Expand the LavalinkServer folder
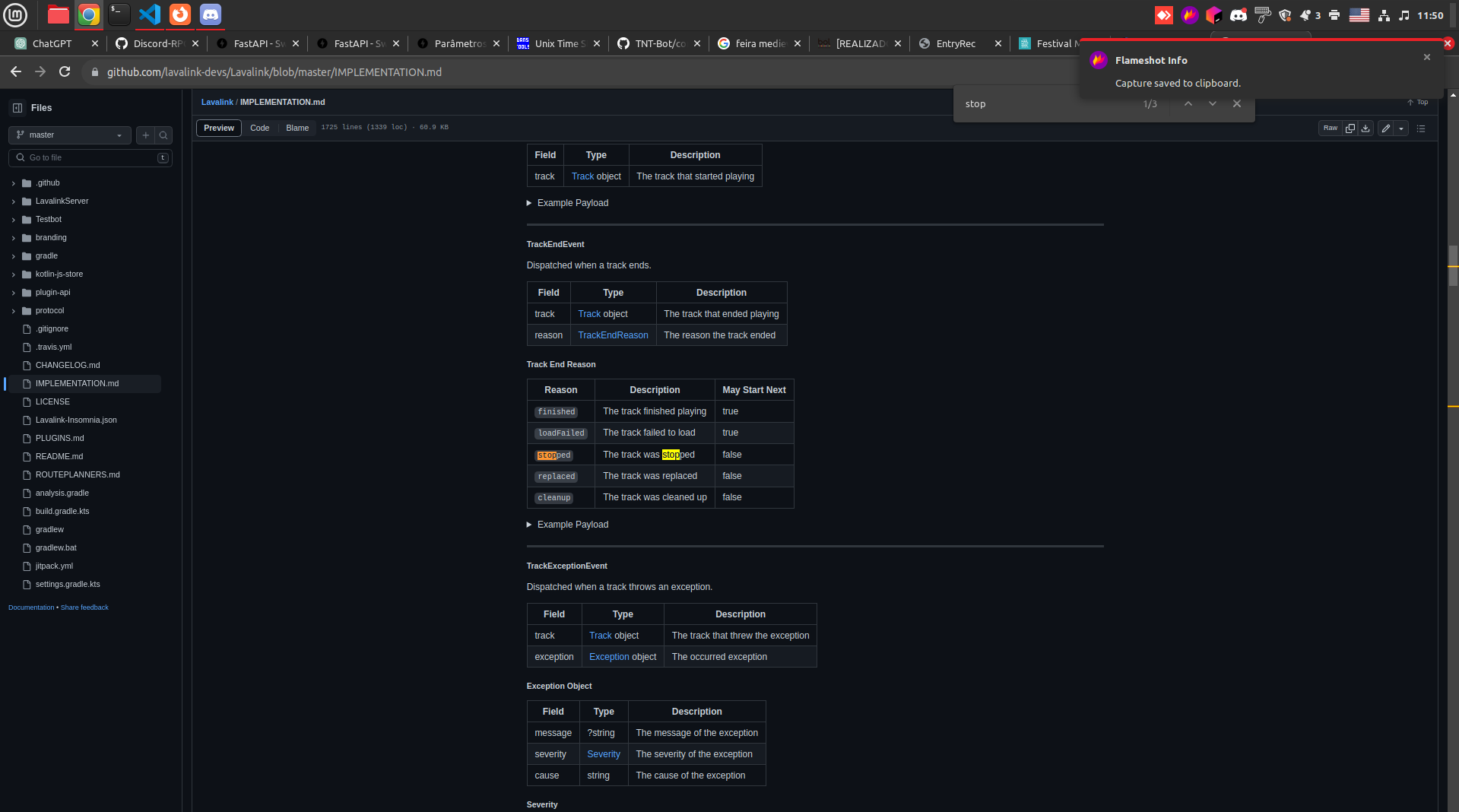1459x812 pixels. pos(14,201)
